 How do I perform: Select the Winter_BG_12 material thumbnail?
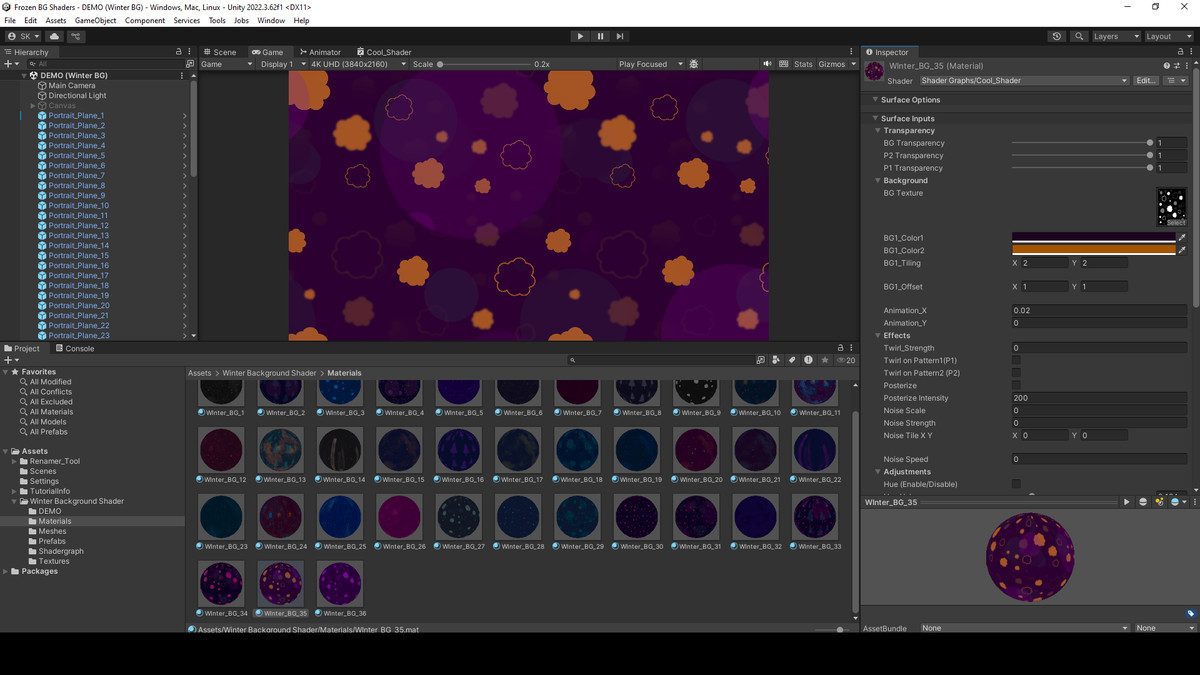point(221,450)
